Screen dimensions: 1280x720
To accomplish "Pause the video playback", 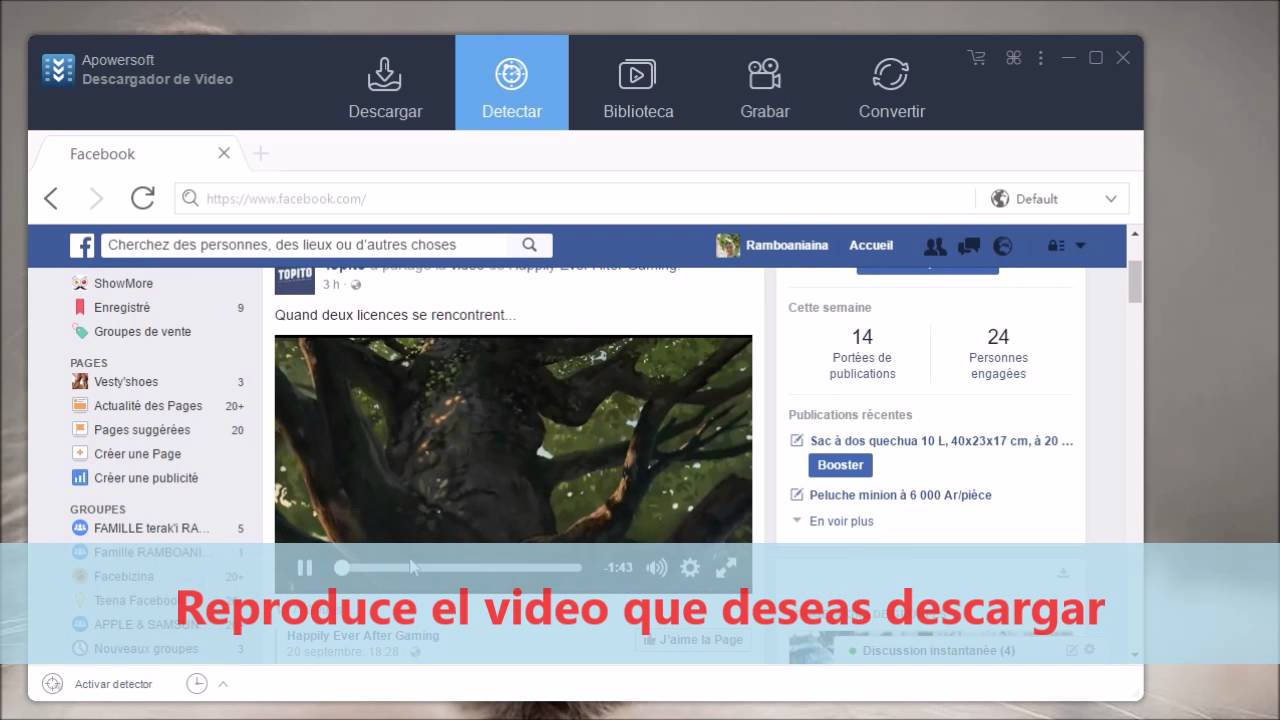I will coord(305,568).
